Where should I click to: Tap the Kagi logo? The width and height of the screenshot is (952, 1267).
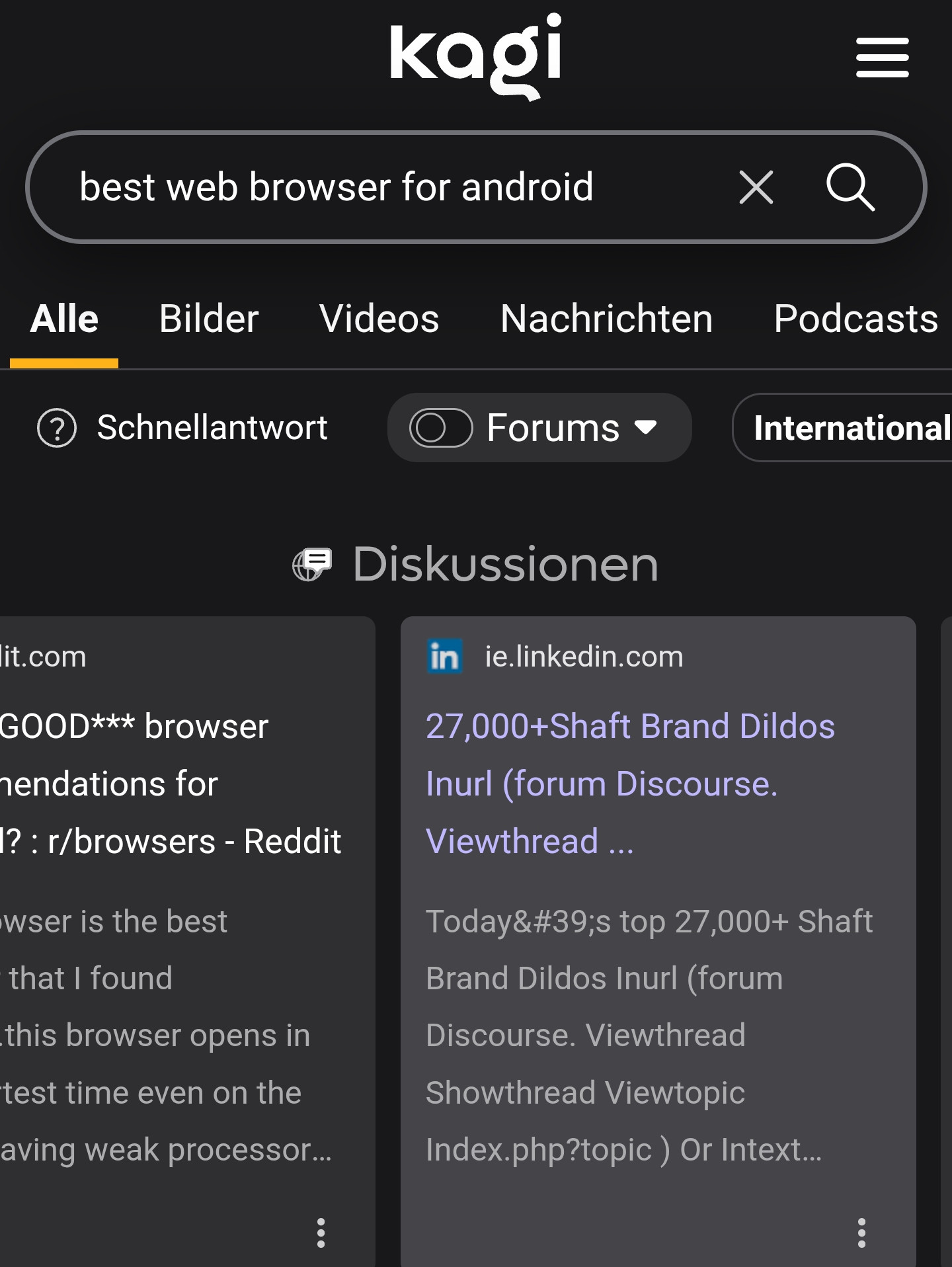pos(476,56)
